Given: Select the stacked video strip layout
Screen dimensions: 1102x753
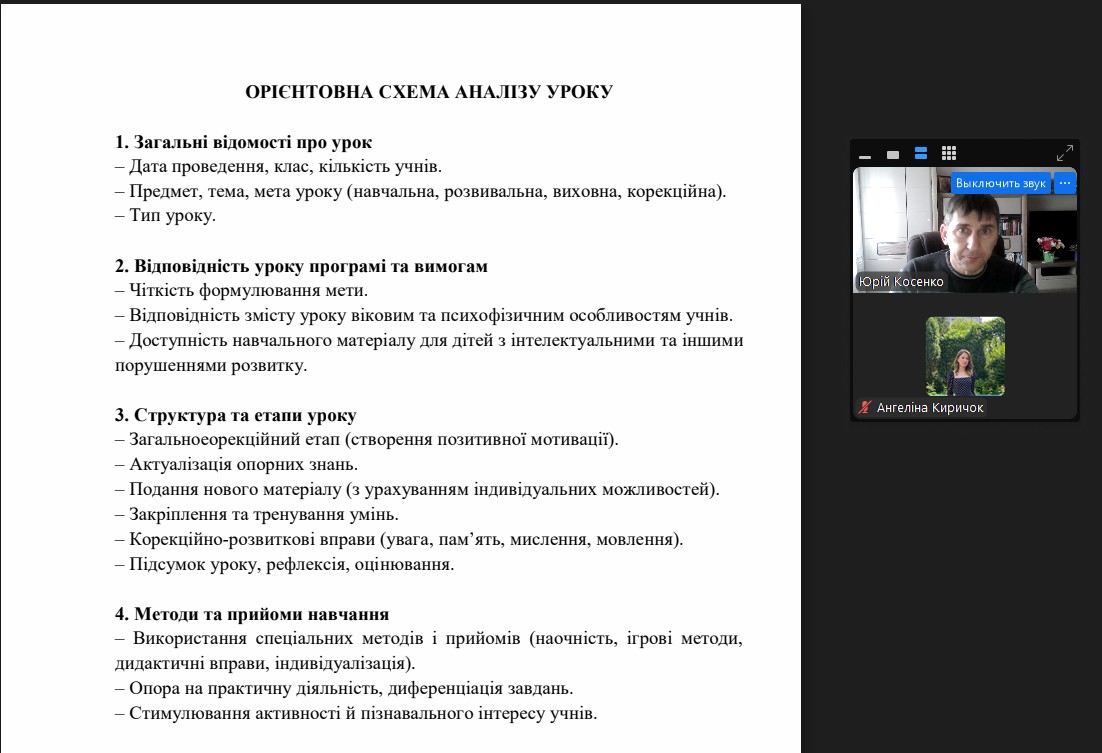Looking at the screenshot, I should click(921, 154).
